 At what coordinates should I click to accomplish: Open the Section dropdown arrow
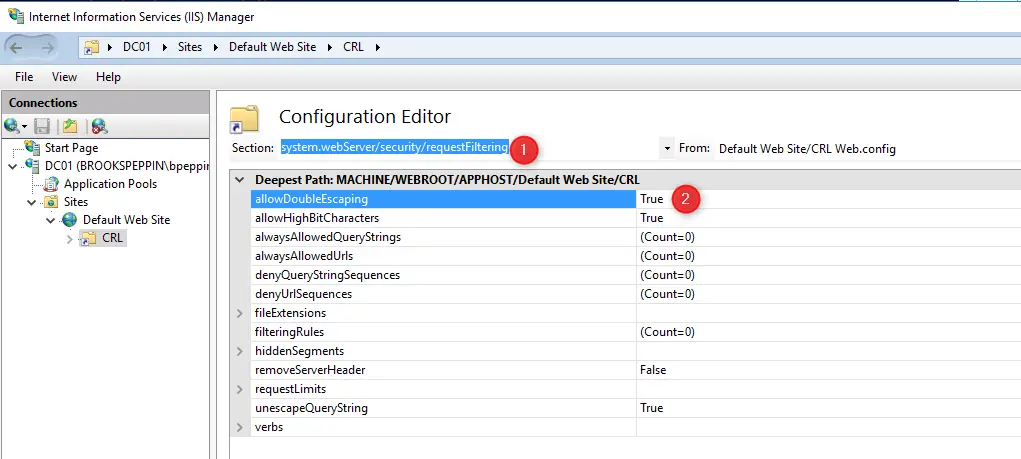[667, 149]
